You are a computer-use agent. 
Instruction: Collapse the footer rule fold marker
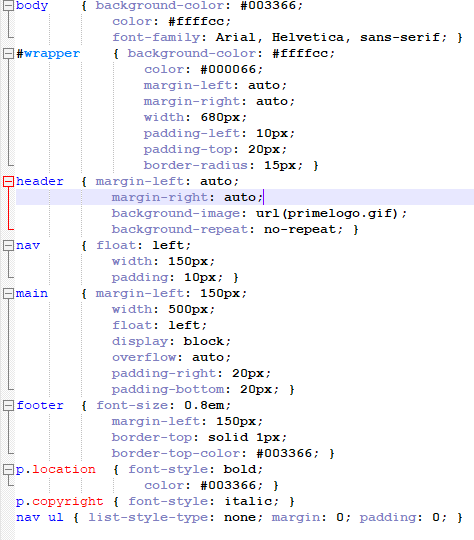[x=8, y=405]
